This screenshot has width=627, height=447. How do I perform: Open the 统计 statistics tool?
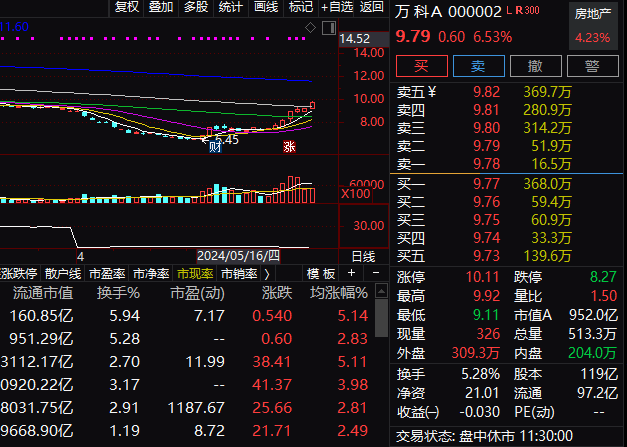point(231,7)
